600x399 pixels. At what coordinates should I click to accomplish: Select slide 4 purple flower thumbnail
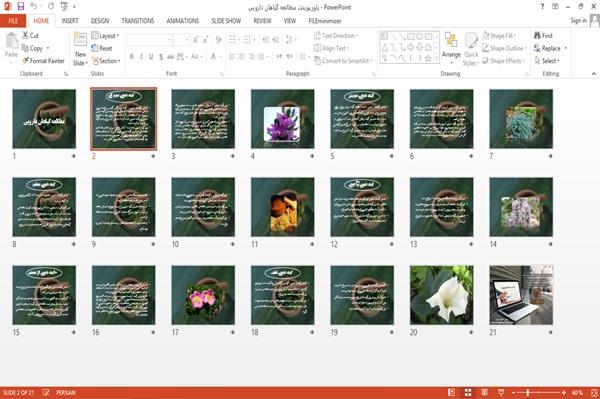click(x=282, y=119)
